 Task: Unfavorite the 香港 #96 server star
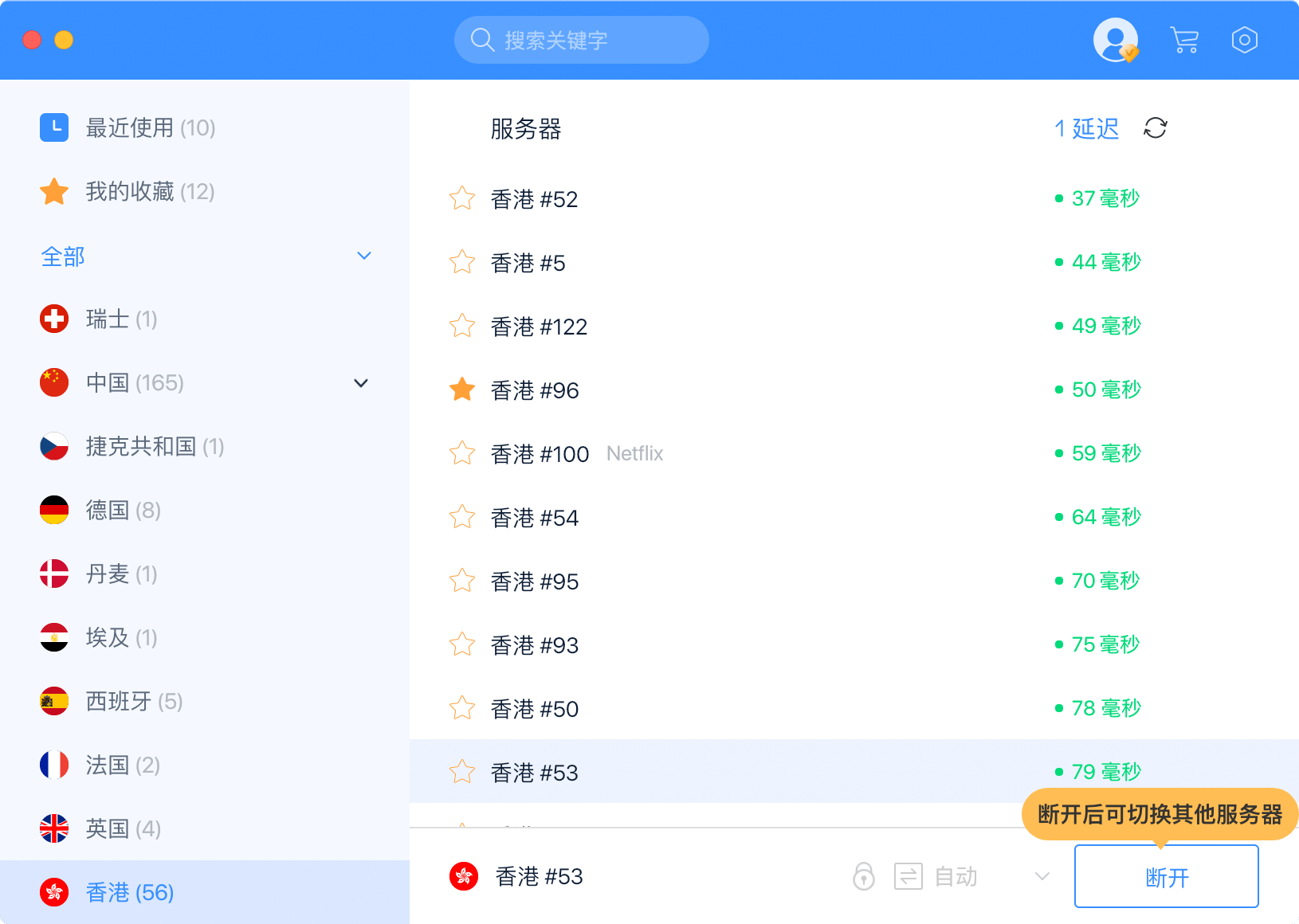click(462, 390)
